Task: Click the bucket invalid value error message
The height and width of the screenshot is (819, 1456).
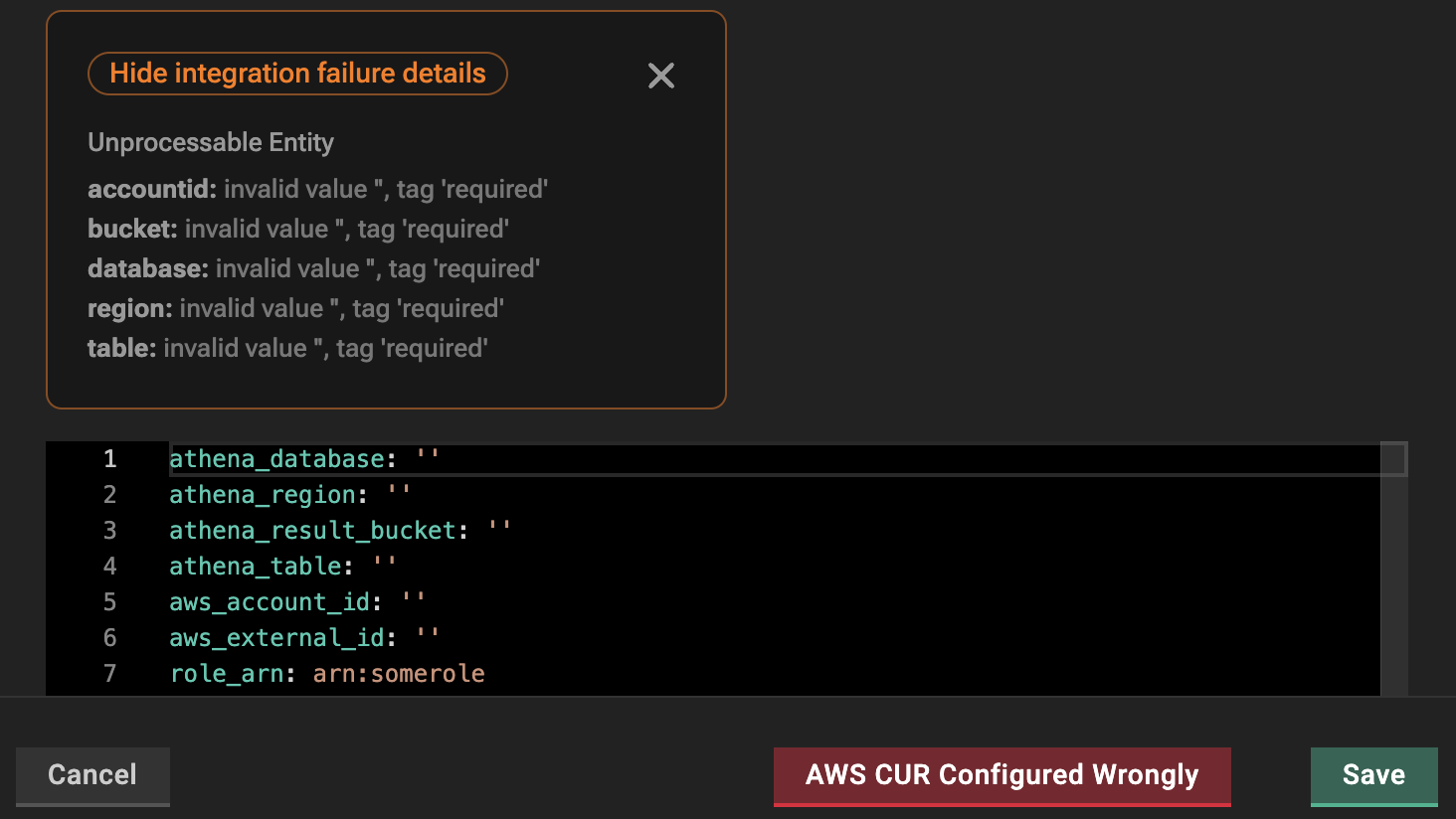Action: pos(298,229)
